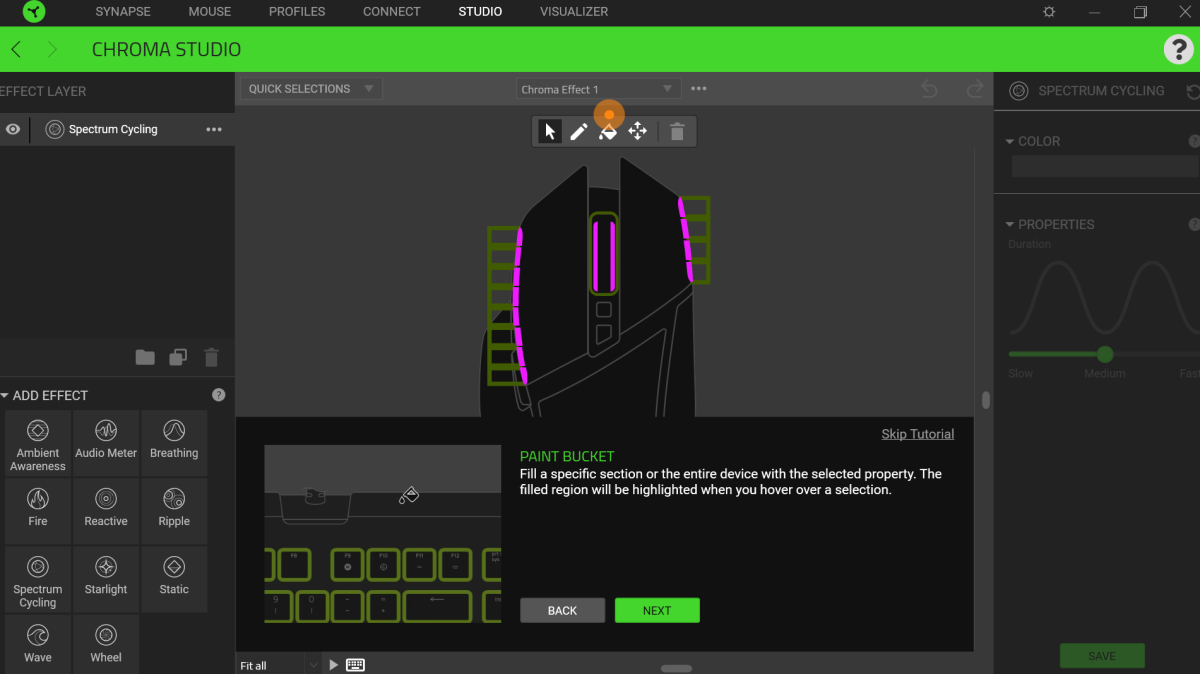Click the Delete tool in the canvas toolbar
The image size is (1200, 674).
(676, 130)
